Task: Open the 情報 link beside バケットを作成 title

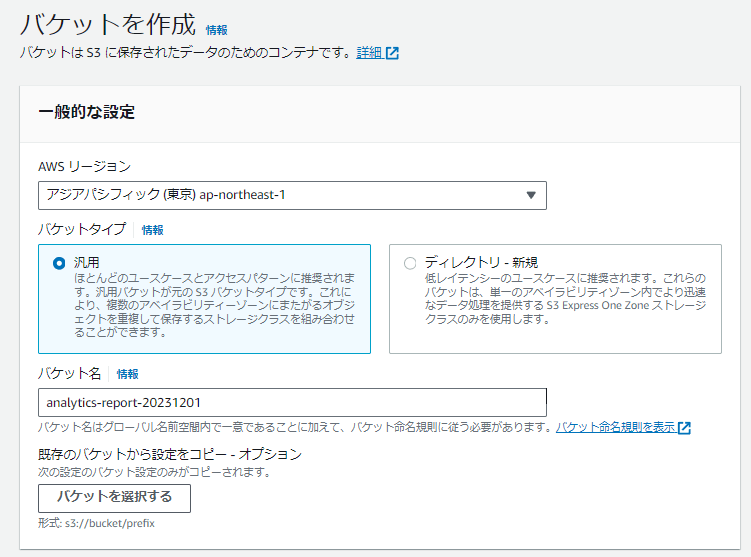Action: (x=216, y=30)
